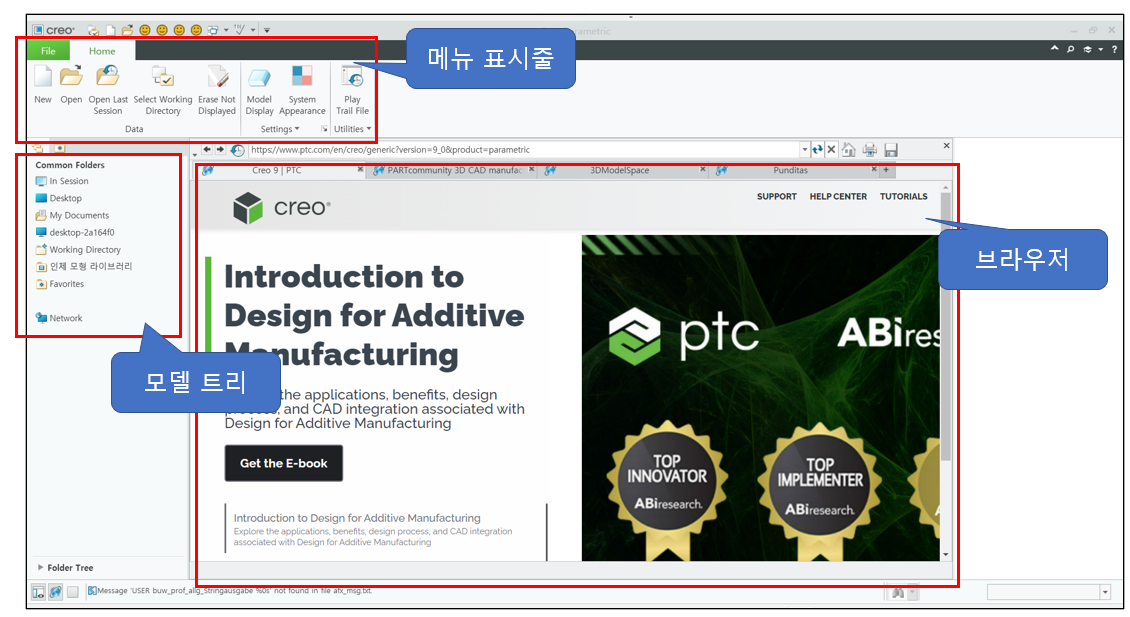1130x617 pixels.
Task: Expand the Settings group dropdown
Action: [x=280, y=129]
